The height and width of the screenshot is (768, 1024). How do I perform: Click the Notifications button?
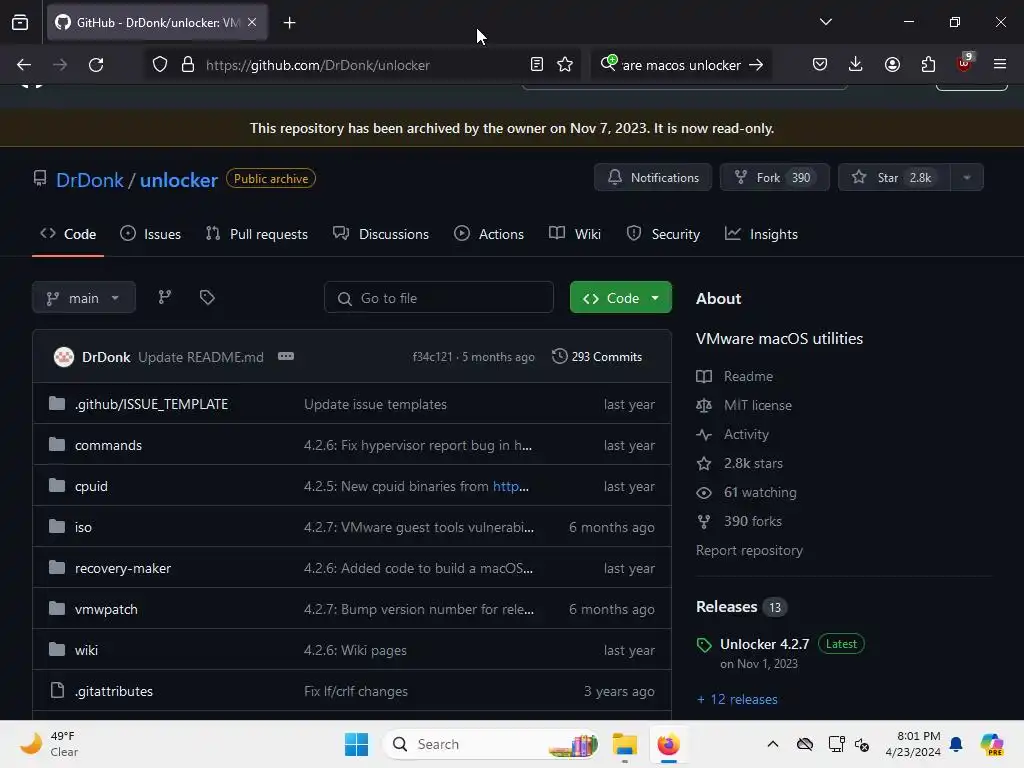point(653,178)
